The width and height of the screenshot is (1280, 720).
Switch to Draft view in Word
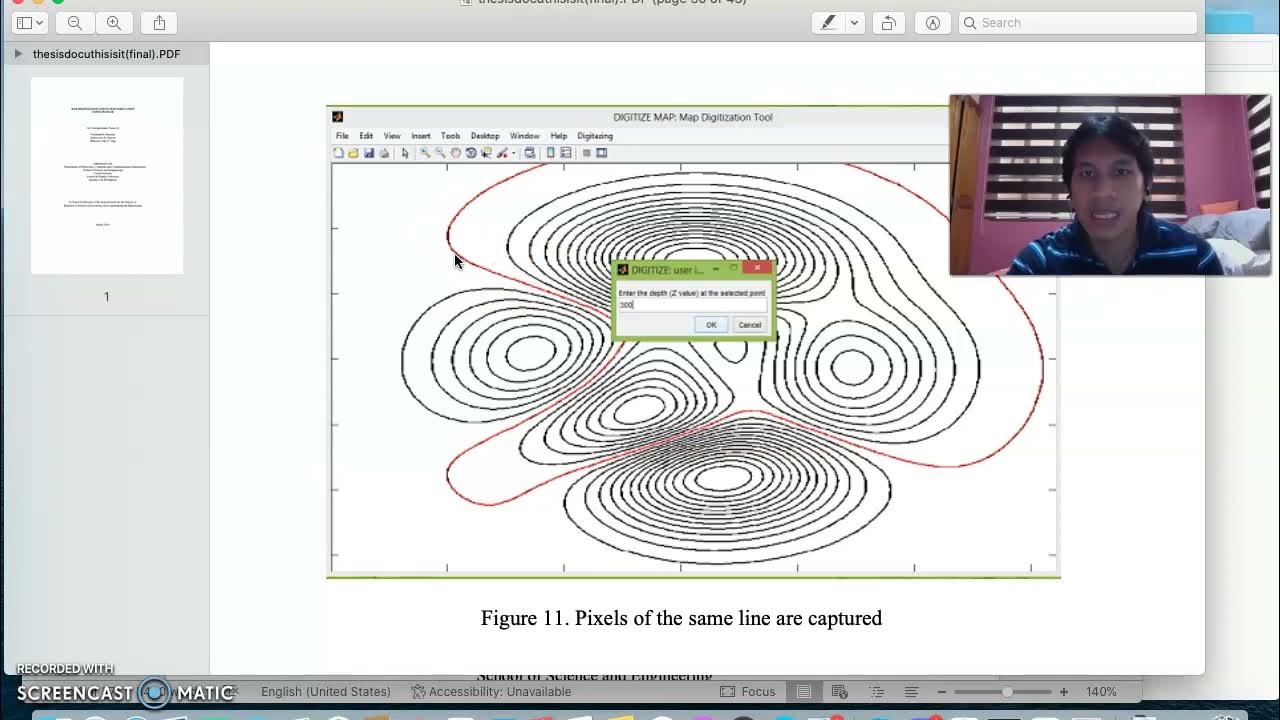[x=912, y=692]
